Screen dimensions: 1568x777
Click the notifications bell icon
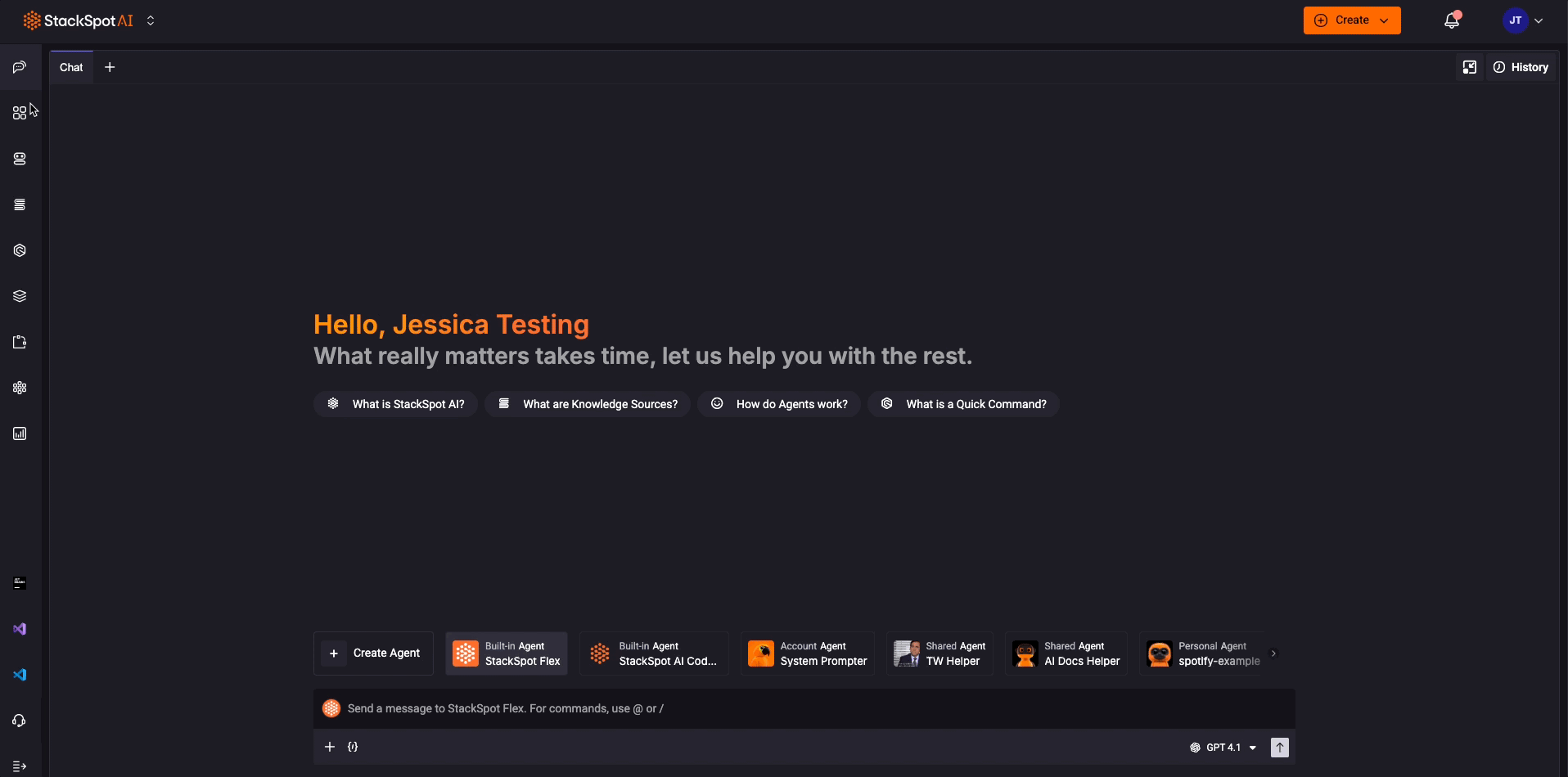pyautogui.click(x=1452, y=20)
